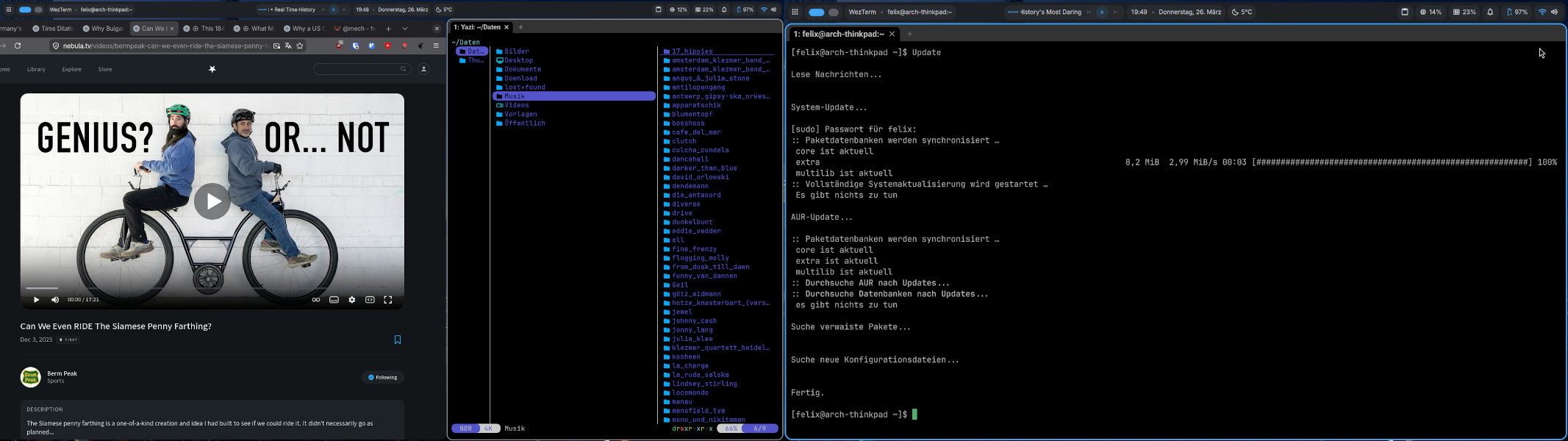This screenshot has width=1568, height=441.
Task: Open the Nebula account profile icon
Action: (x=423, y=69)
